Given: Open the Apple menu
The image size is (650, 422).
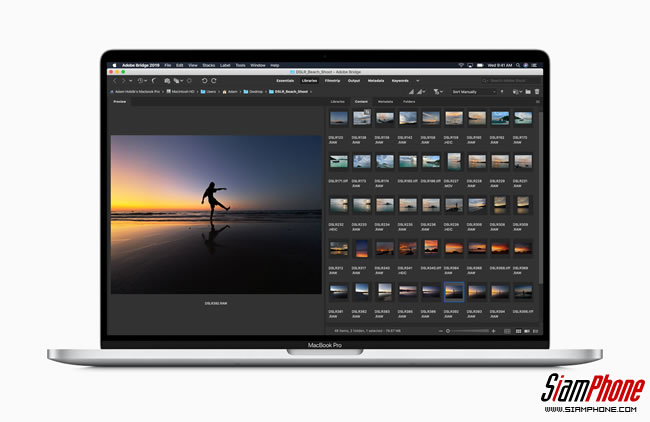Looking at the screenshot, I should [x=115, y=65].
